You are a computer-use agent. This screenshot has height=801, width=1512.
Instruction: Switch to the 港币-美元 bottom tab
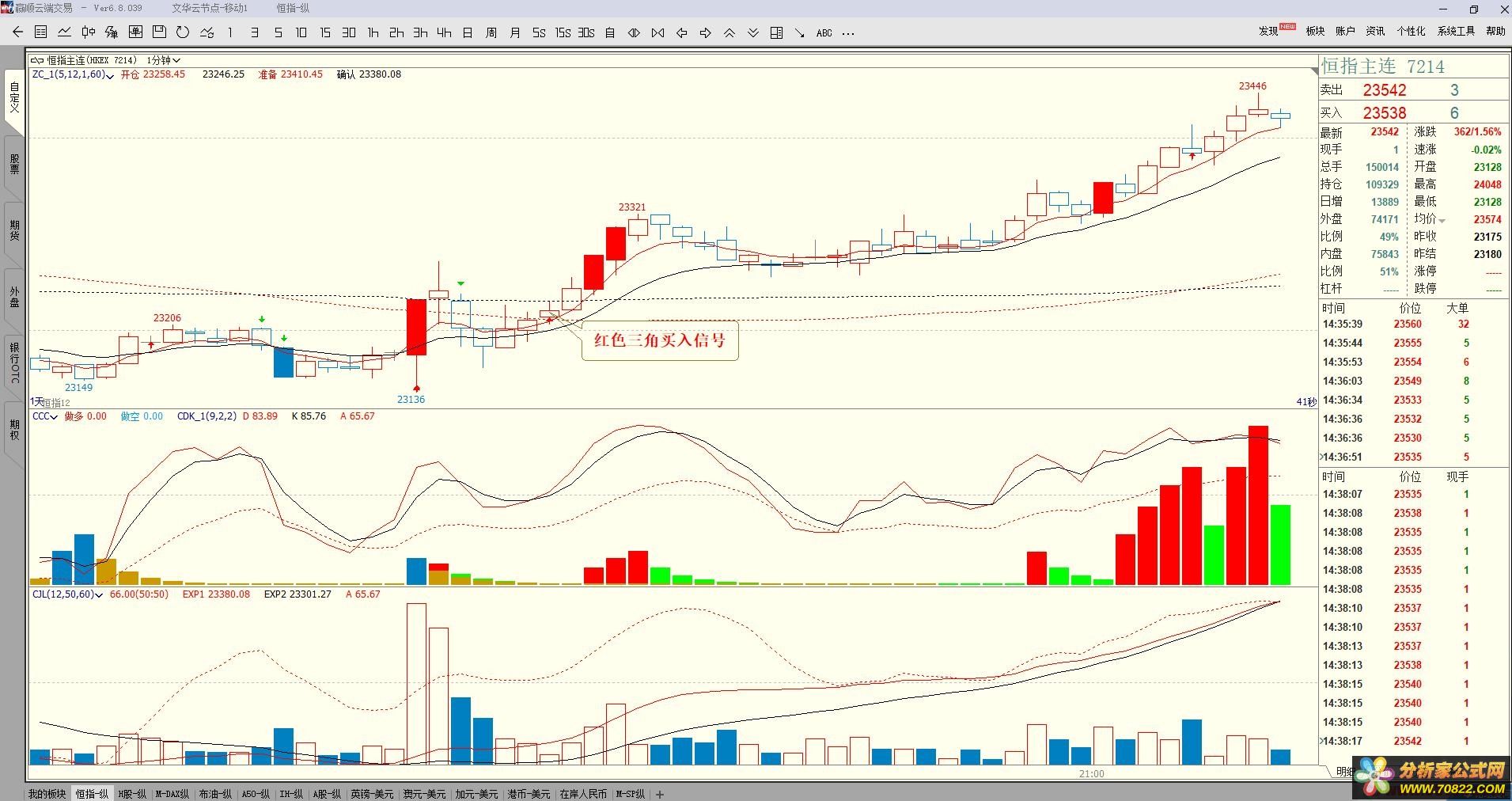529,794
